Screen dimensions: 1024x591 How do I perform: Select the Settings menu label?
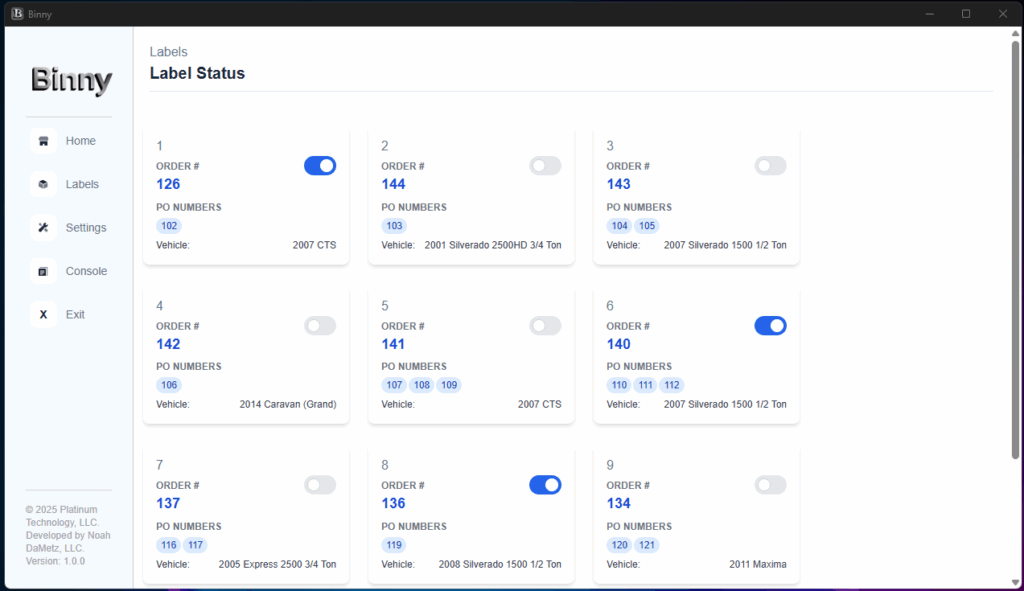pyautogui.click(x=86, y=227)
